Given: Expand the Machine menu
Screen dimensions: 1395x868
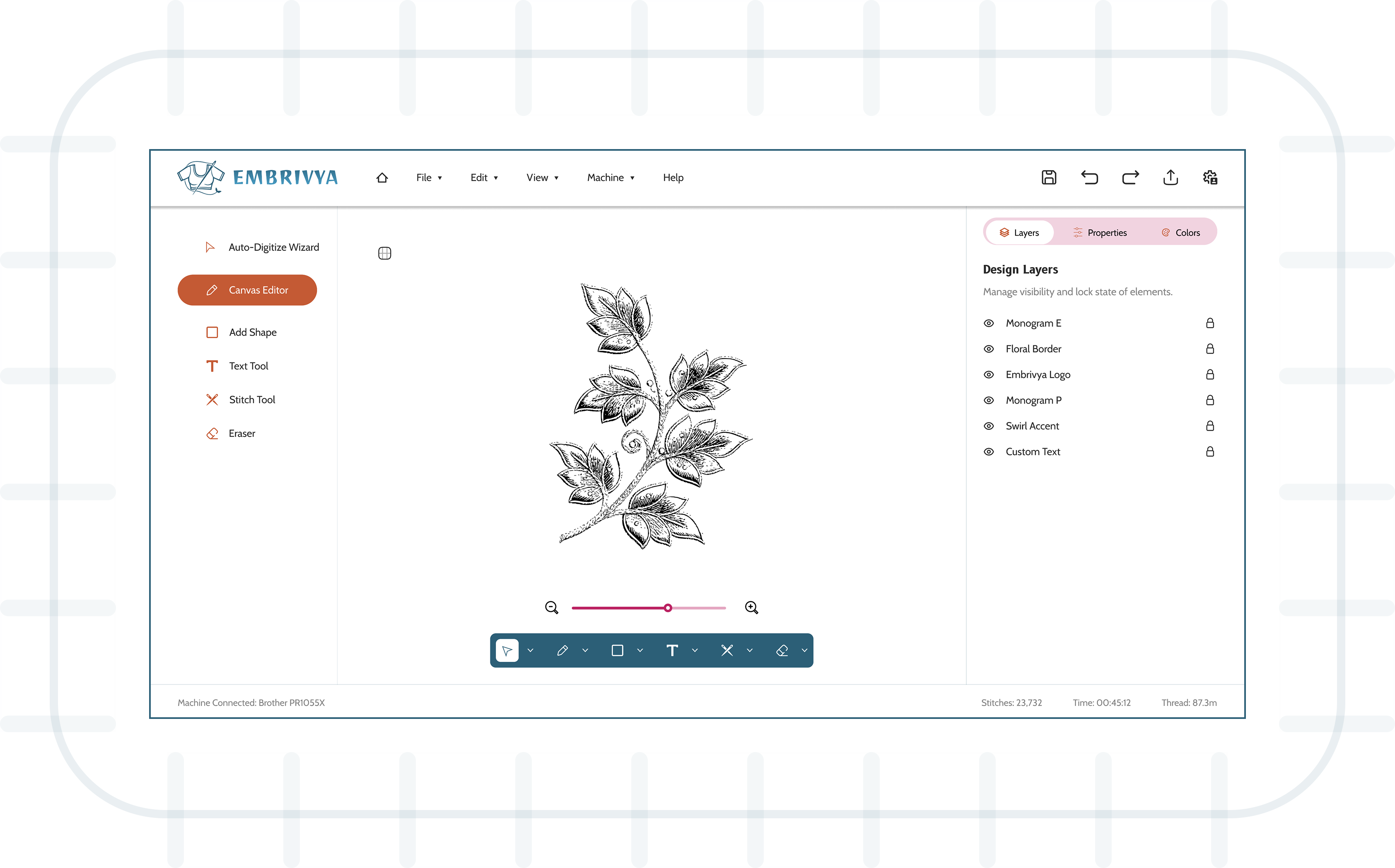Looking at the screenshot, I should [610, 178].
